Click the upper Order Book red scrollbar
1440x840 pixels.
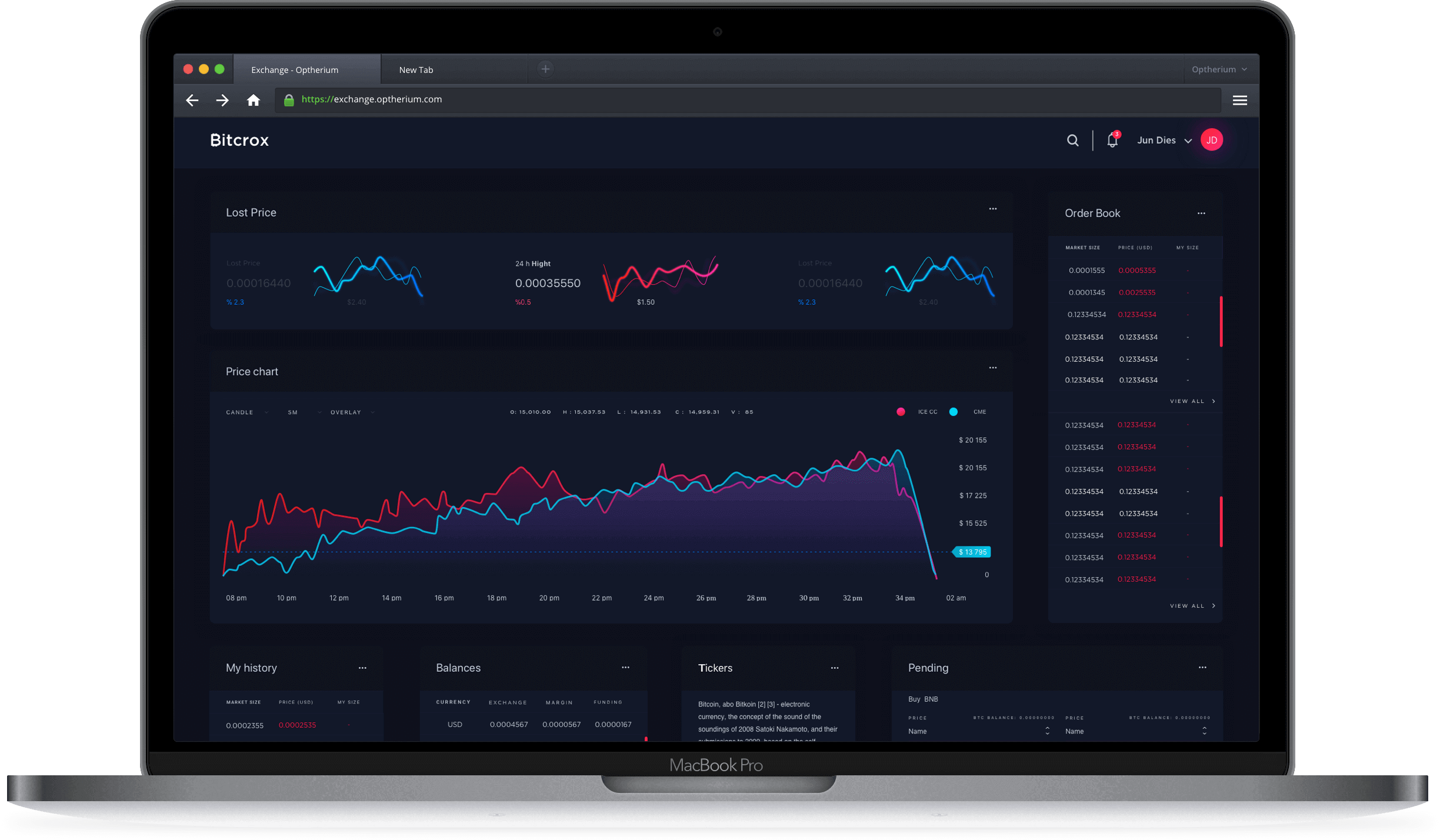1221,321
